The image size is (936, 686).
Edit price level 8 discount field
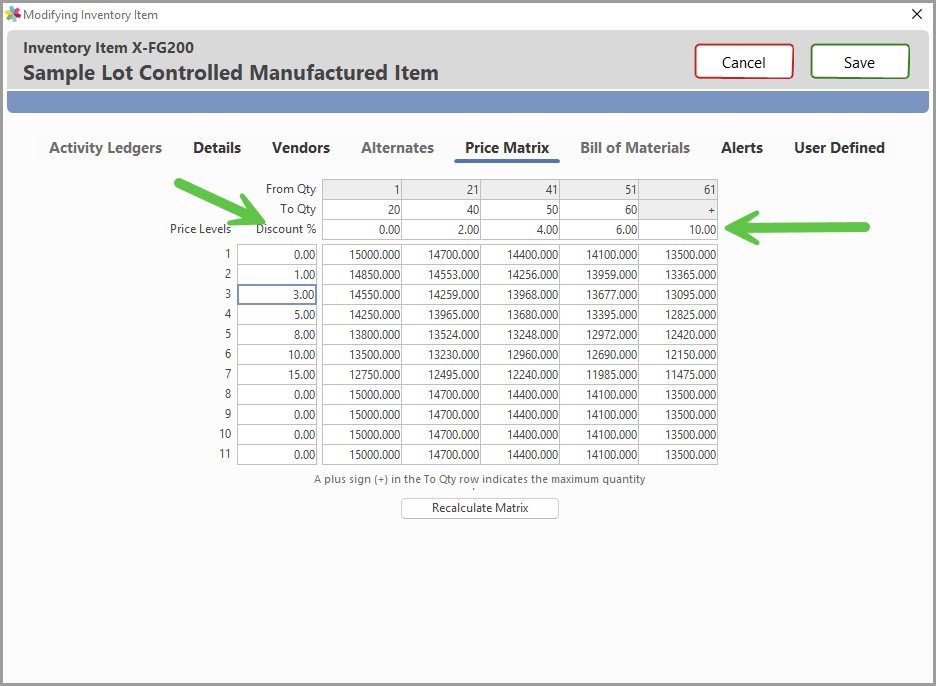[277, 395]
